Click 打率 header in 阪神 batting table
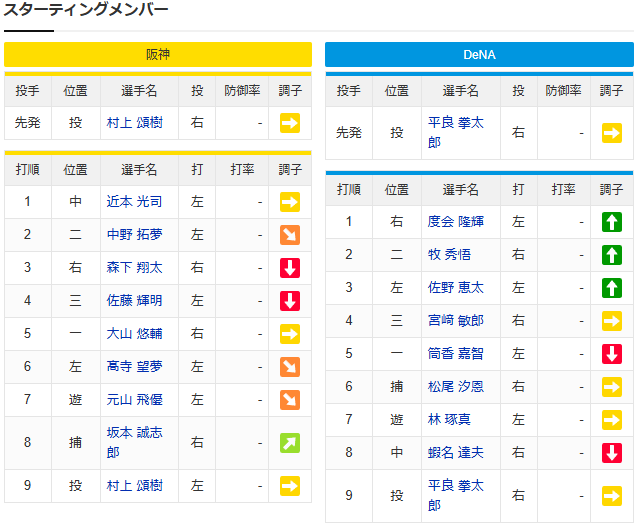 click(x=242, y=169)
